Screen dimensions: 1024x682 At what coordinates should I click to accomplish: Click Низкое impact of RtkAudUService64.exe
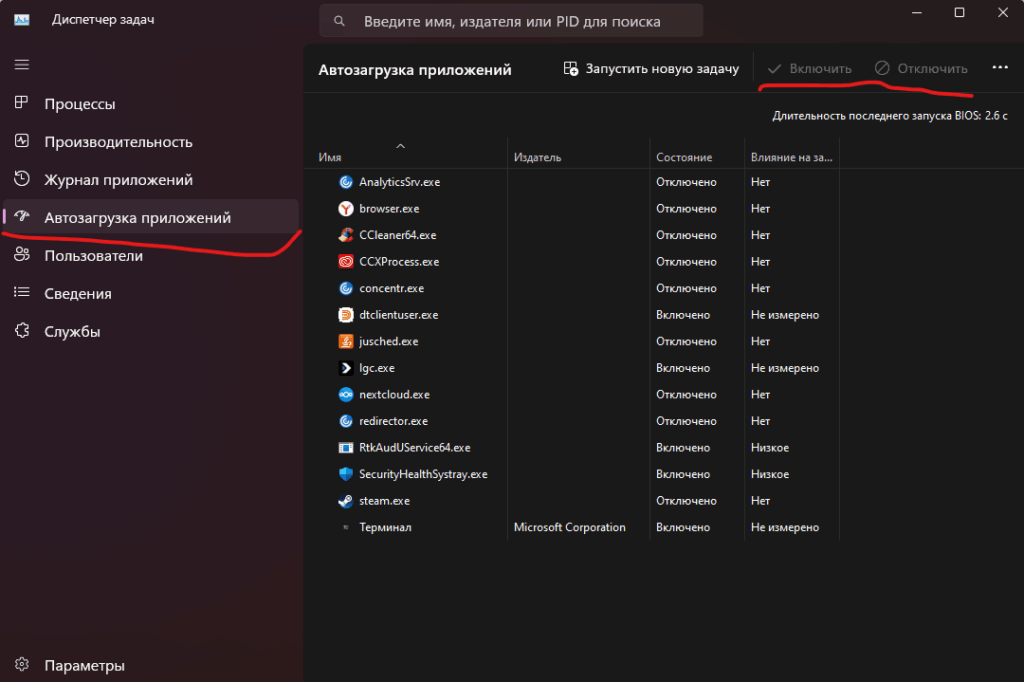(769, 448)
